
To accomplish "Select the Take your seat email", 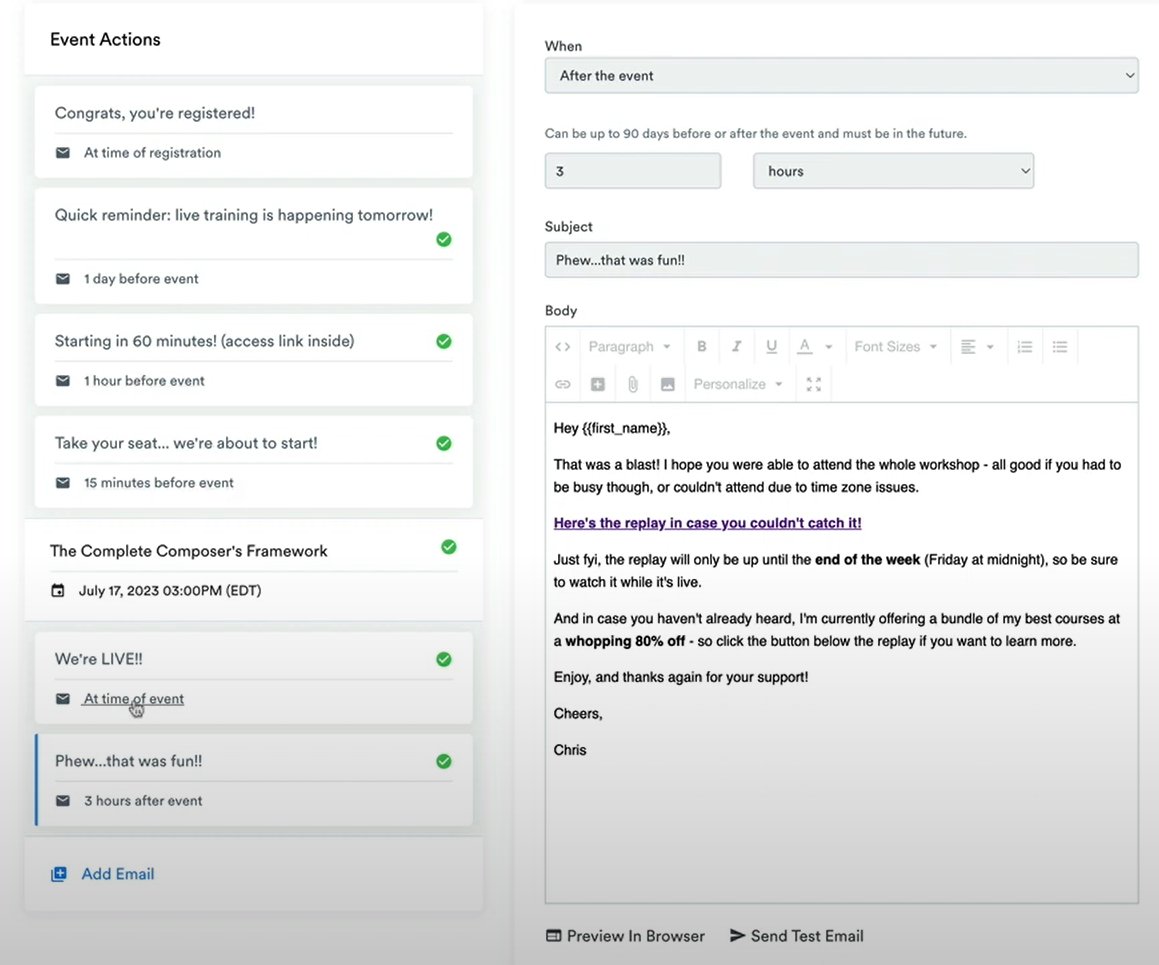I will coord(254,462).
